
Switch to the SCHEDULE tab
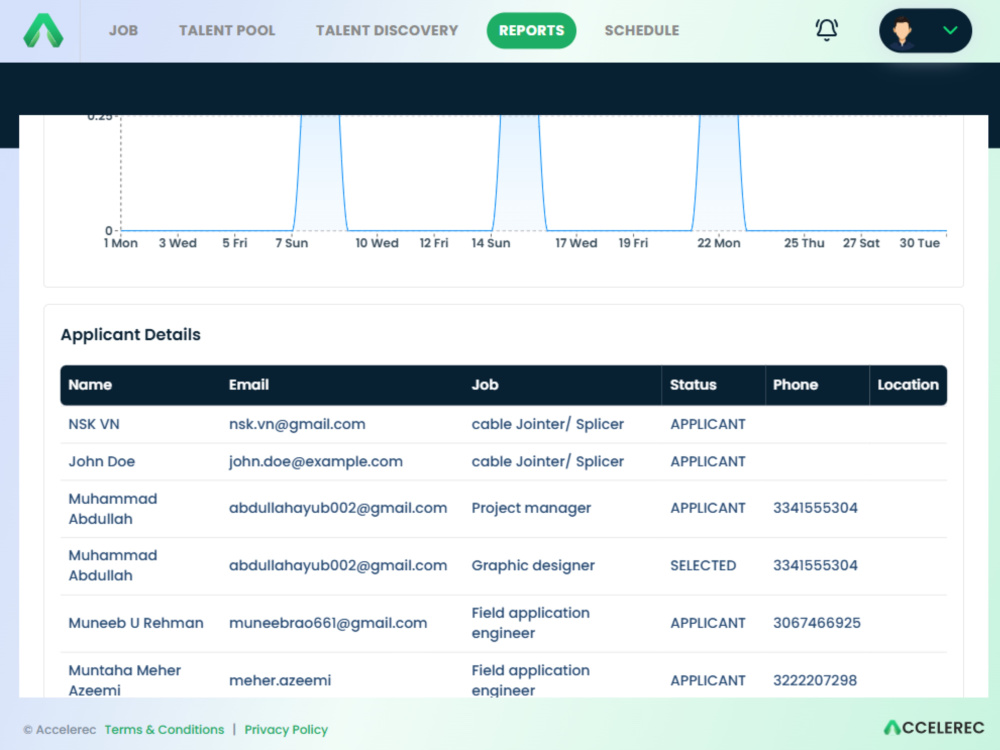tap(642, 30)
